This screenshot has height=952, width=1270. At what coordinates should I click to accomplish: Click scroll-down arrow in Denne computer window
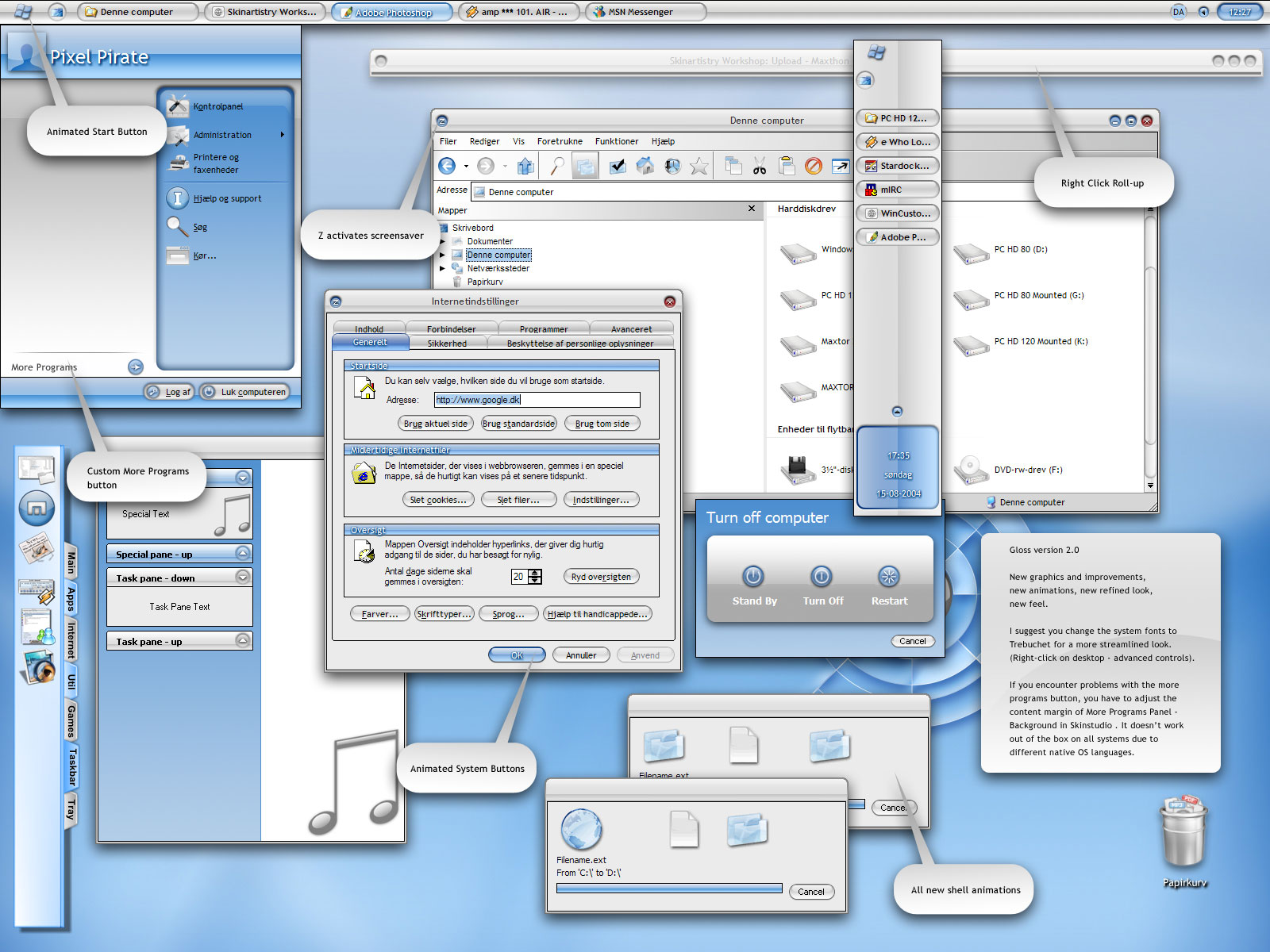tap(1150, 486)
